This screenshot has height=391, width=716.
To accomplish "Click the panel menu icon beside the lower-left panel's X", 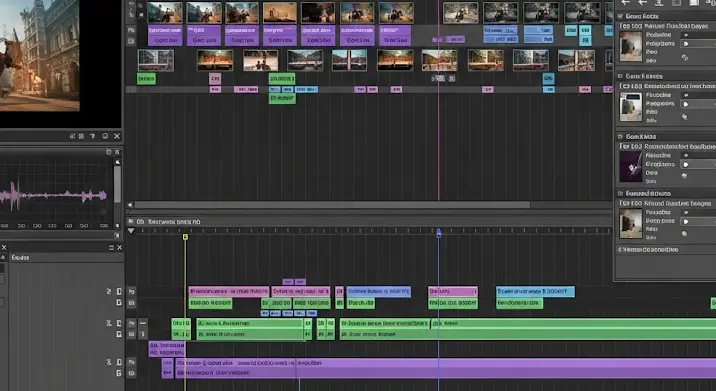I will 111,248.
